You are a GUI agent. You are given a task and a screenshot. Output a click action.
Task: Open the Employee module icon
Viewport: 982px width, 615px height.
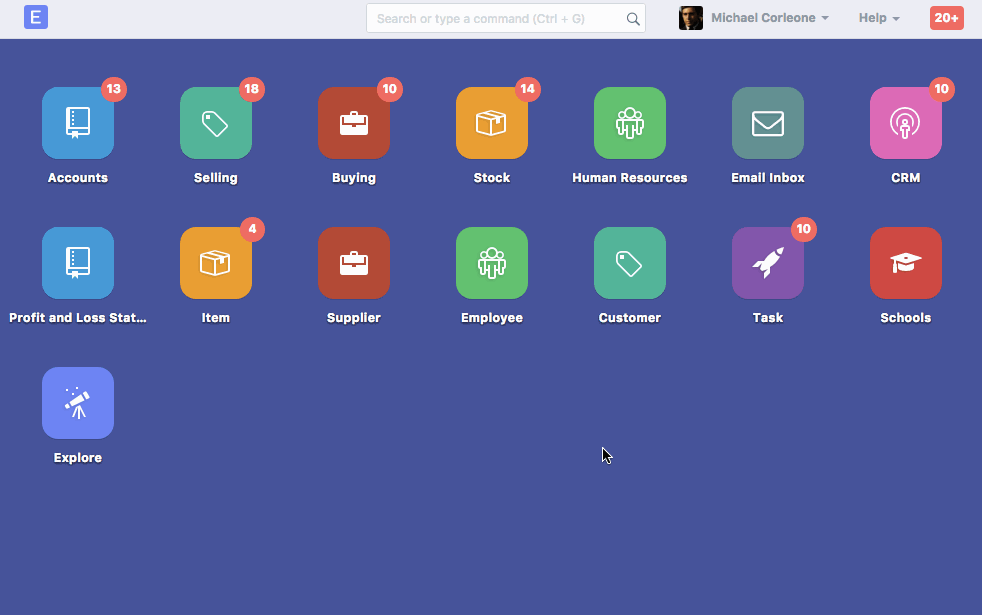tap(492, 263)
